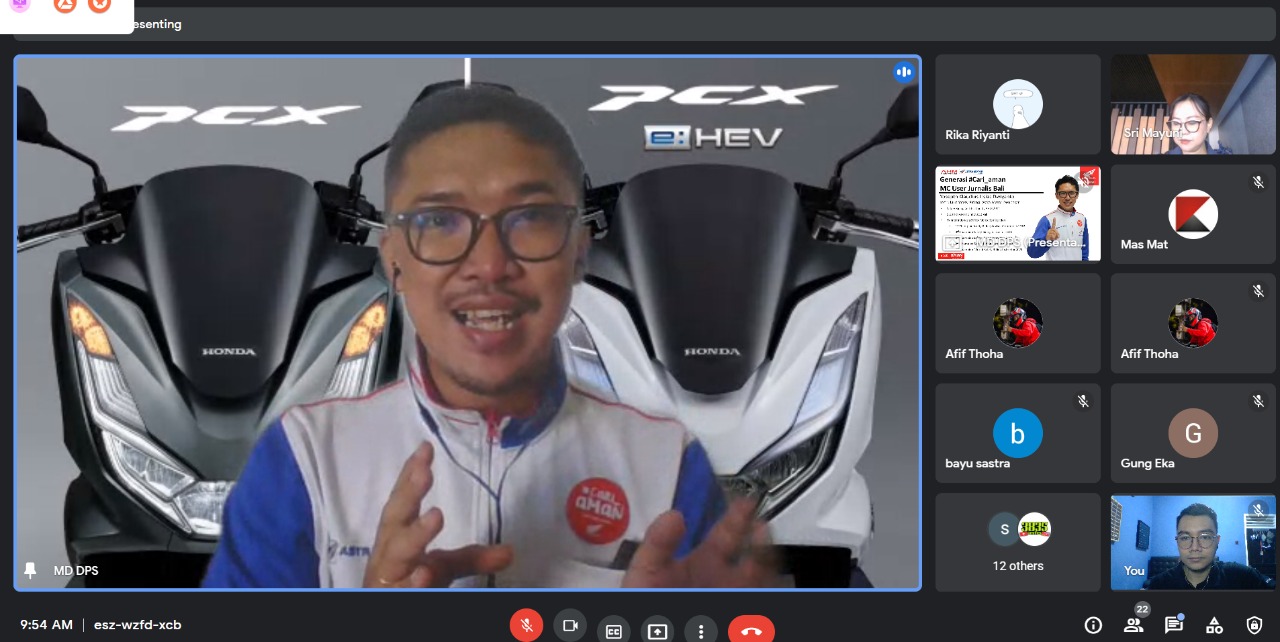Turn on closed captions
The image size is (1280, 642).
pyautogui.click(x=613, y=630)
